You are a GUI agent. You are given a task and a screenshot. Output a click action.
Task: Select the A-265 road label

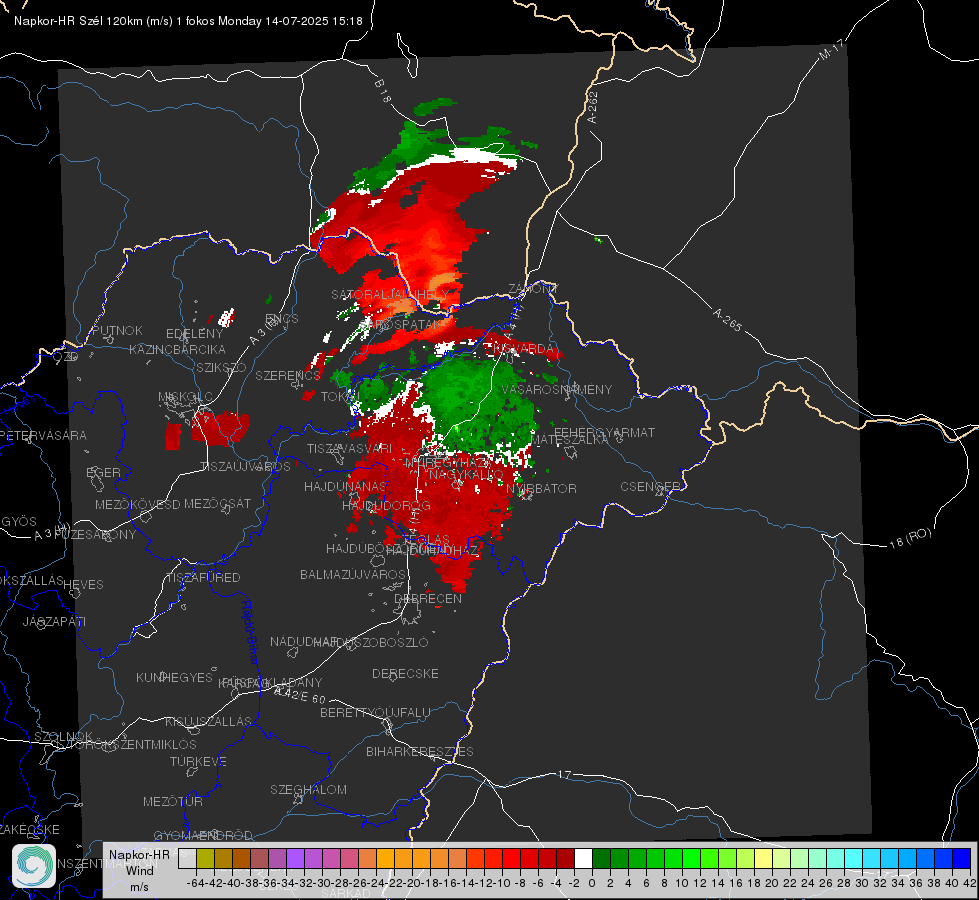pyautogui.click(x=727, y=319)
